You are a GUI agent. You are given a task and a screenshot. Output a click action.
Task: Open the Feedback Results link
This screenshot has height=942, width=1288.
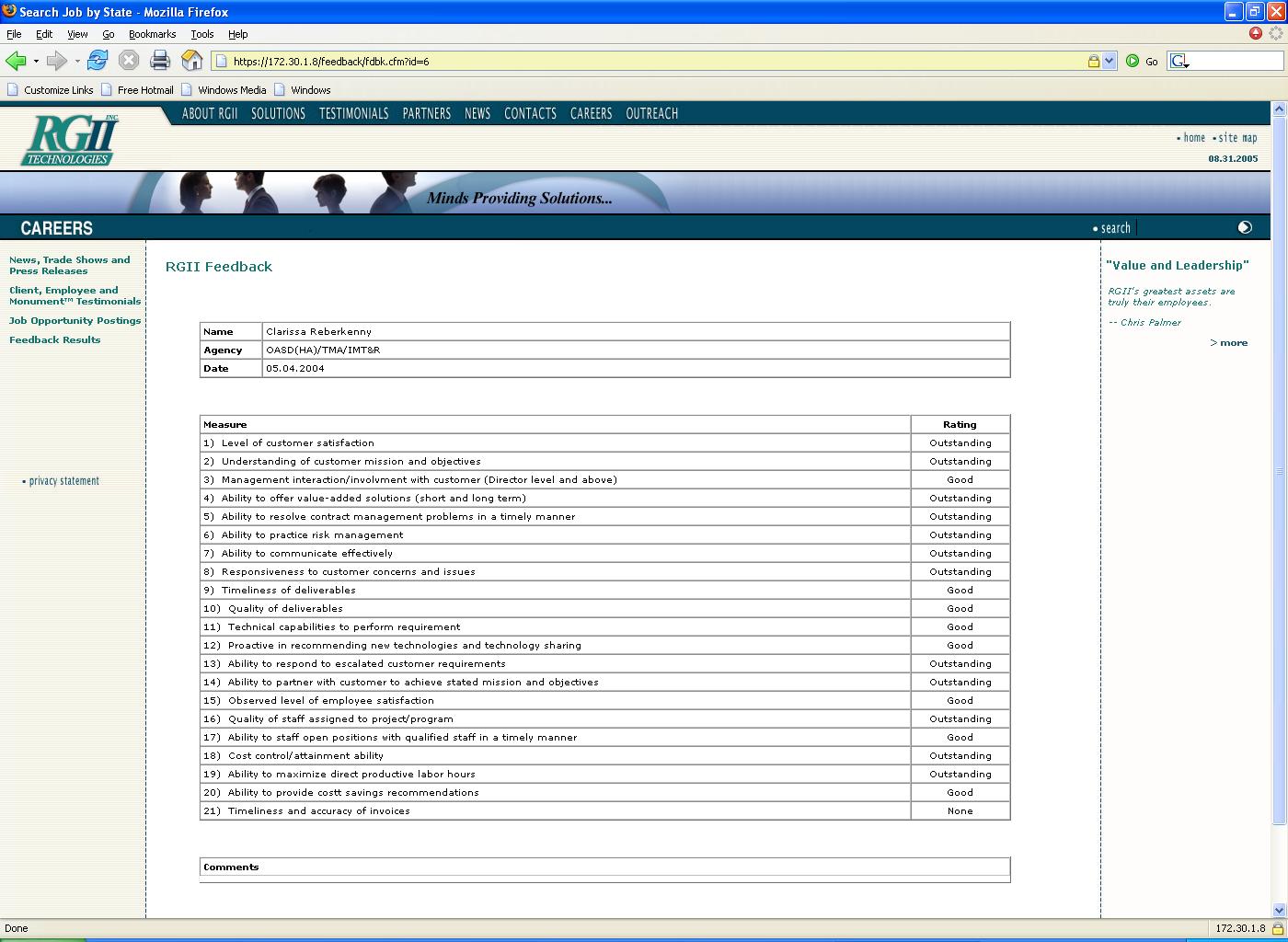click(x=54, y=339)
